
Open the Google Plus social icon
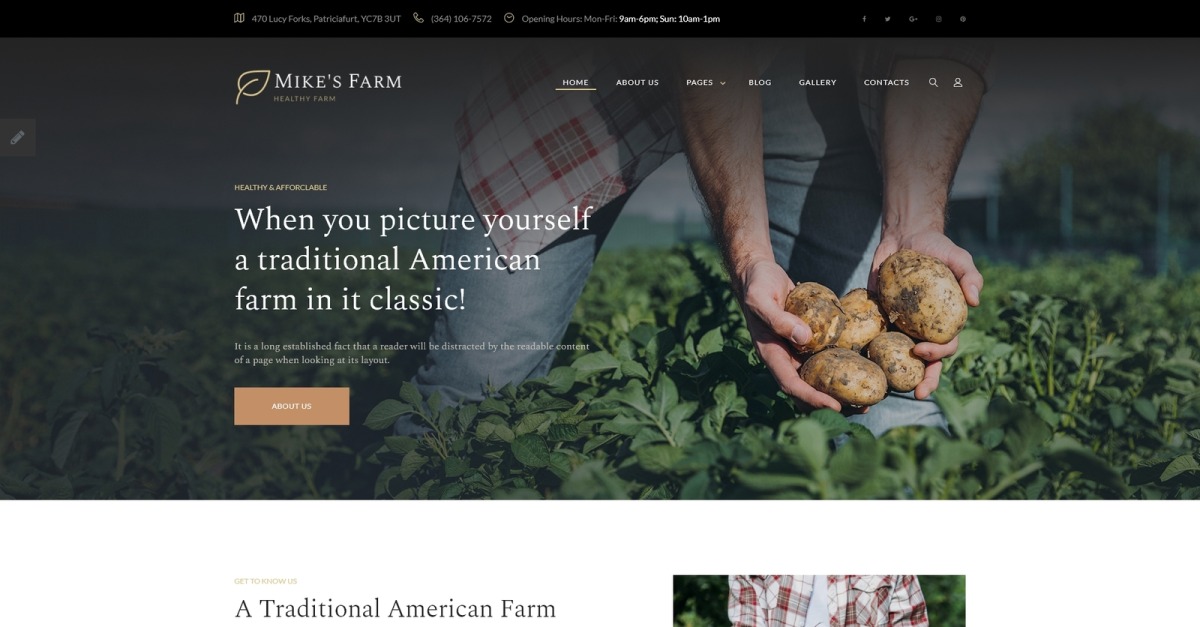(x=913, y=18)
